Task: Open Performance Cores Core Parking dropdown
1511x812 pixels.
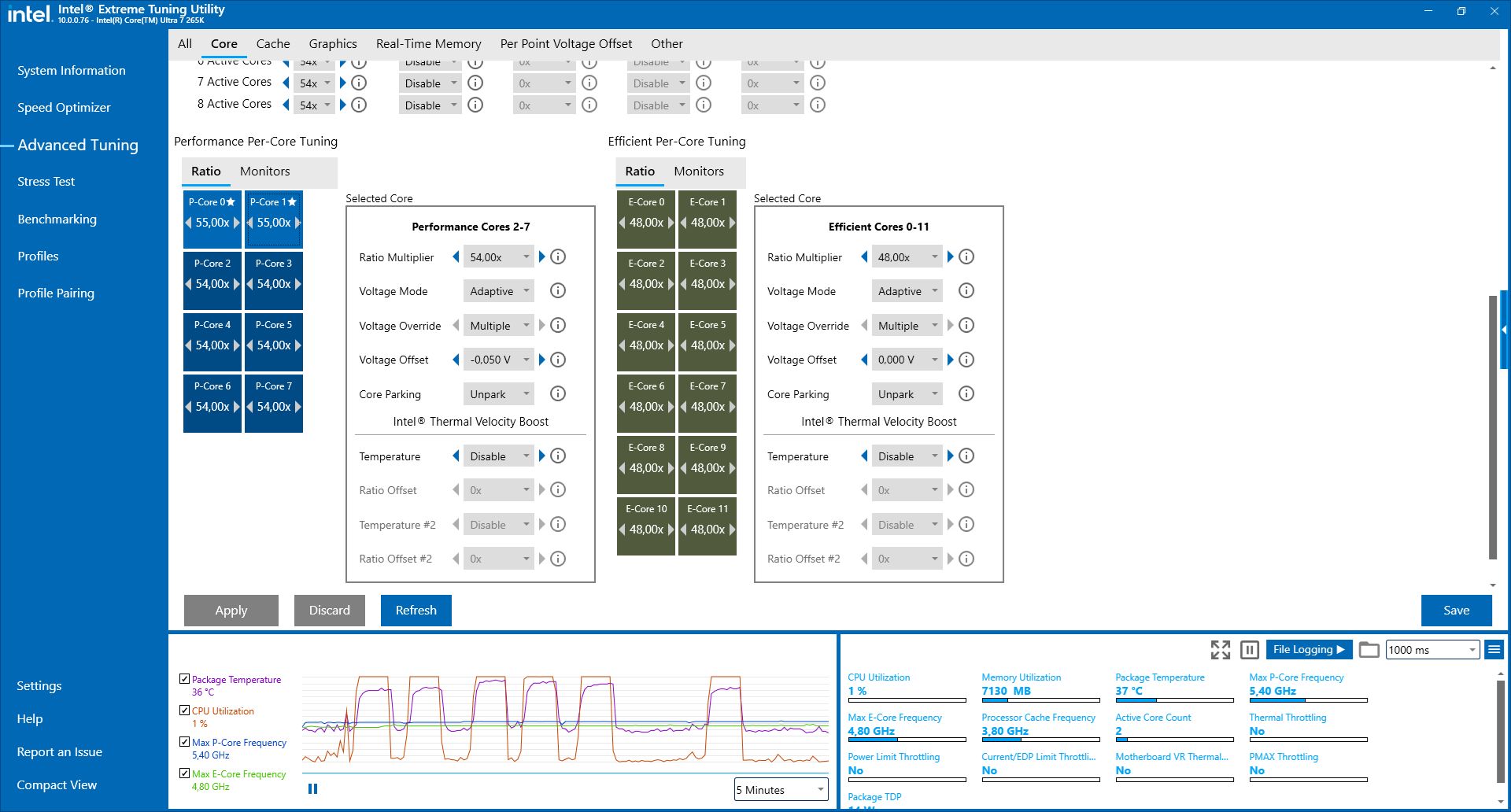Action: pos(499,394)
